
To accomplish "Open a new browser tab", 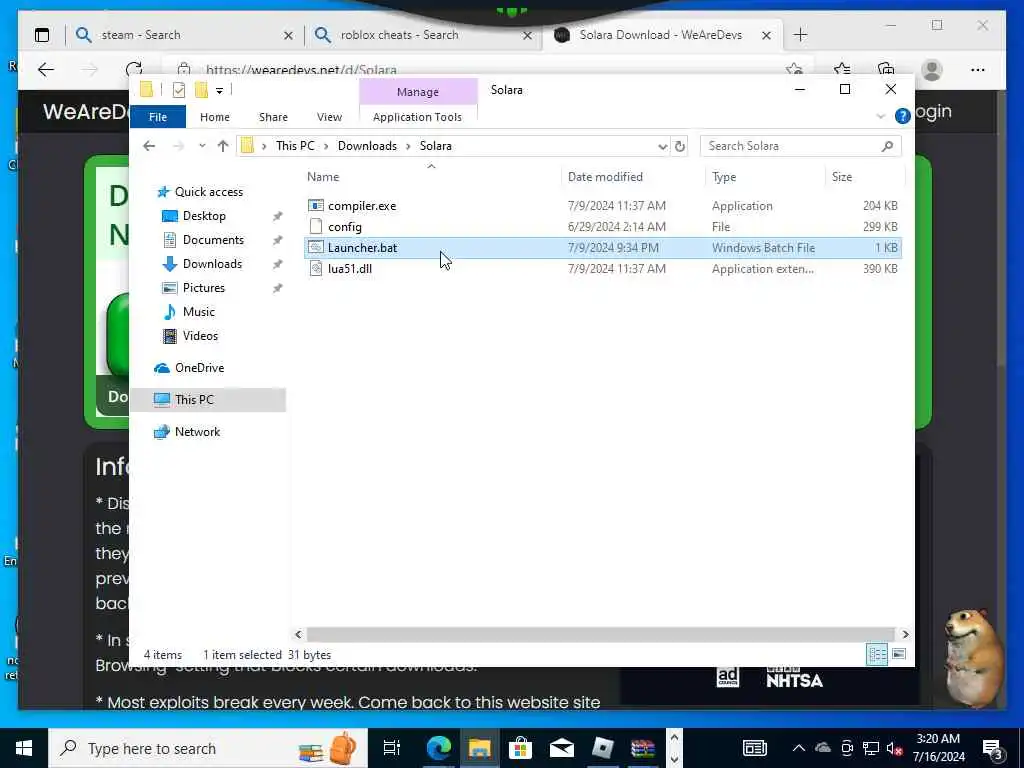I will [x=800, y=35].
